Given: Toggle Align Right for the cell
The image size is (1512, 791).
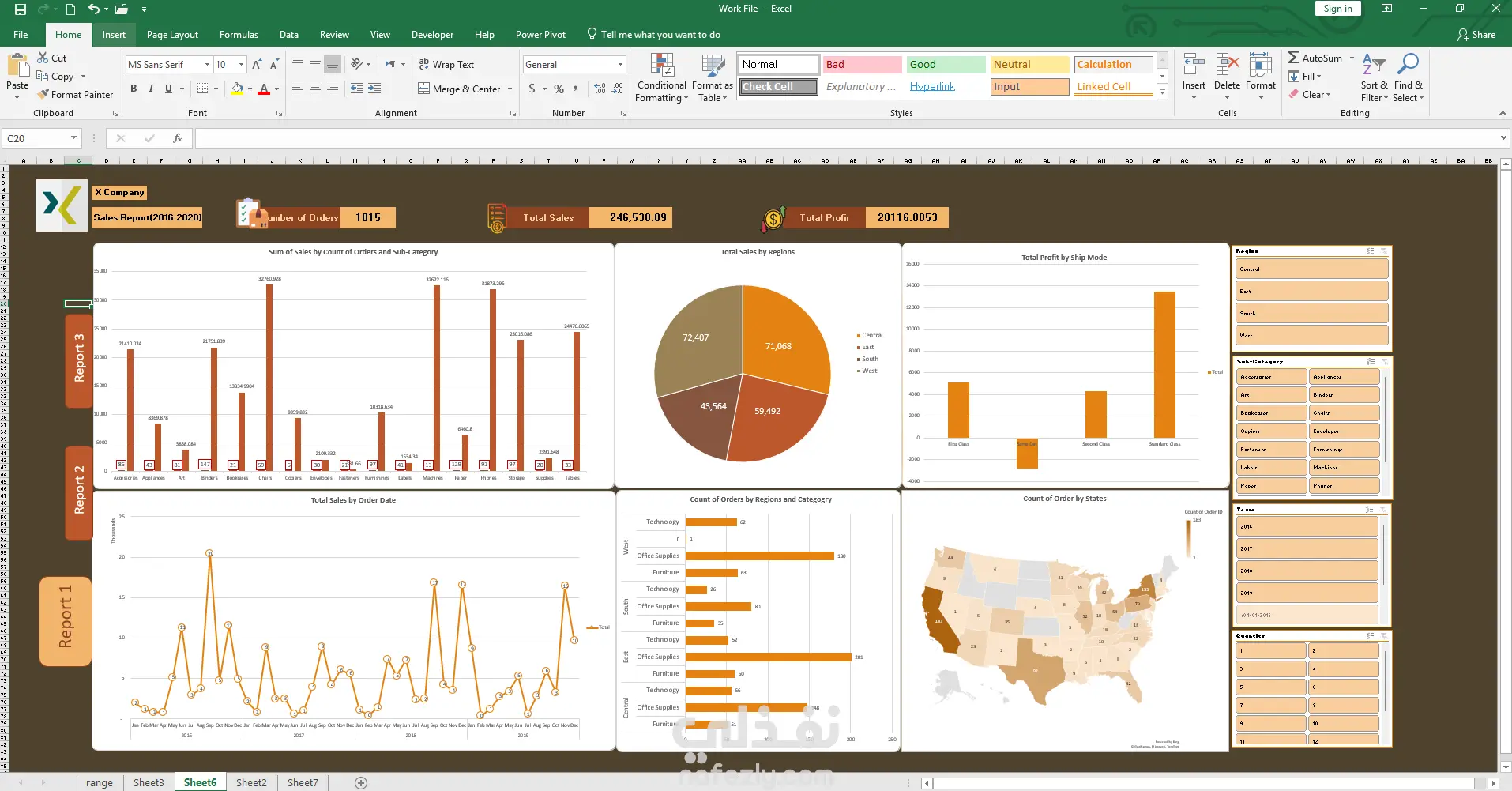Looking at the screenshot, I should [x=333, y=89].
